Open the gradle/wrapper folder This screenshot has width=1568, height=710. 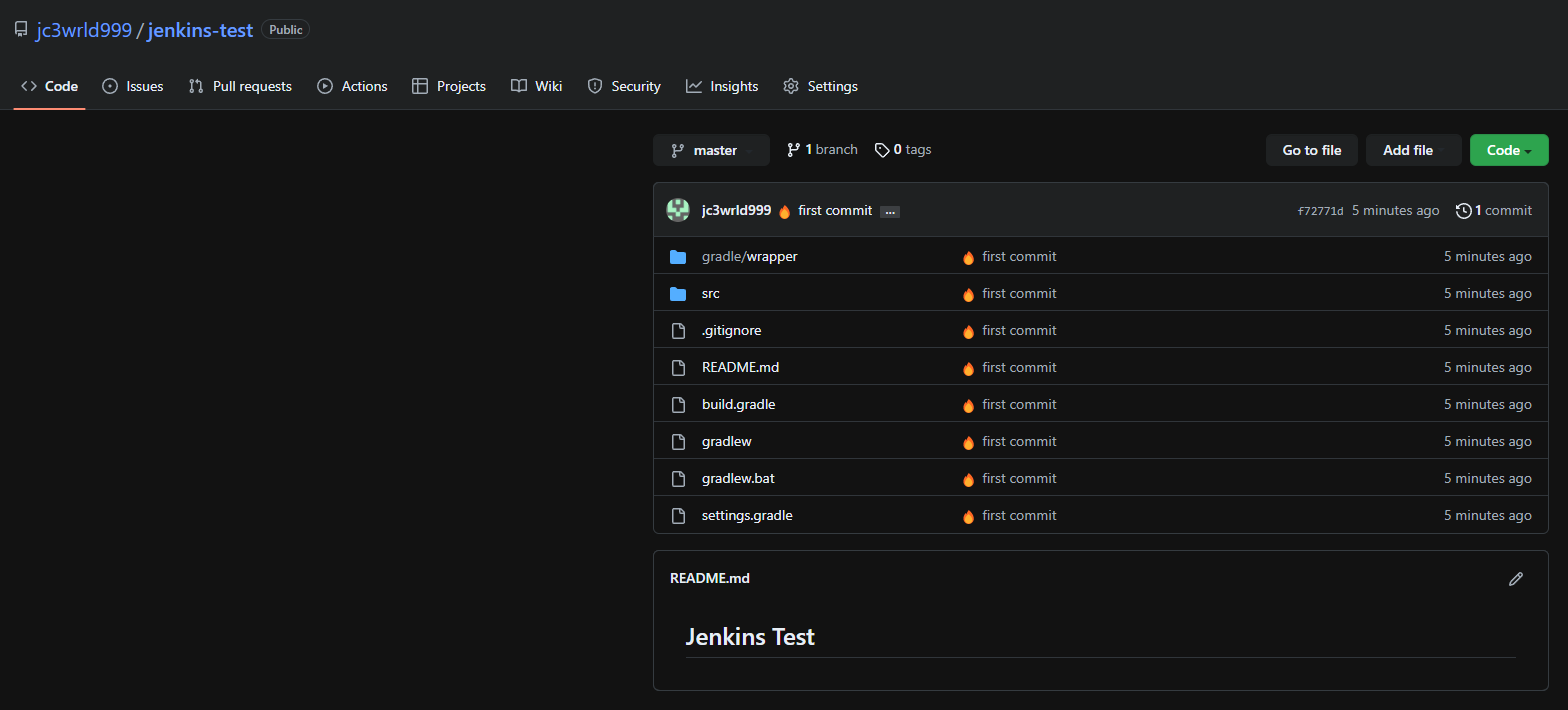(x=750, y=257)
